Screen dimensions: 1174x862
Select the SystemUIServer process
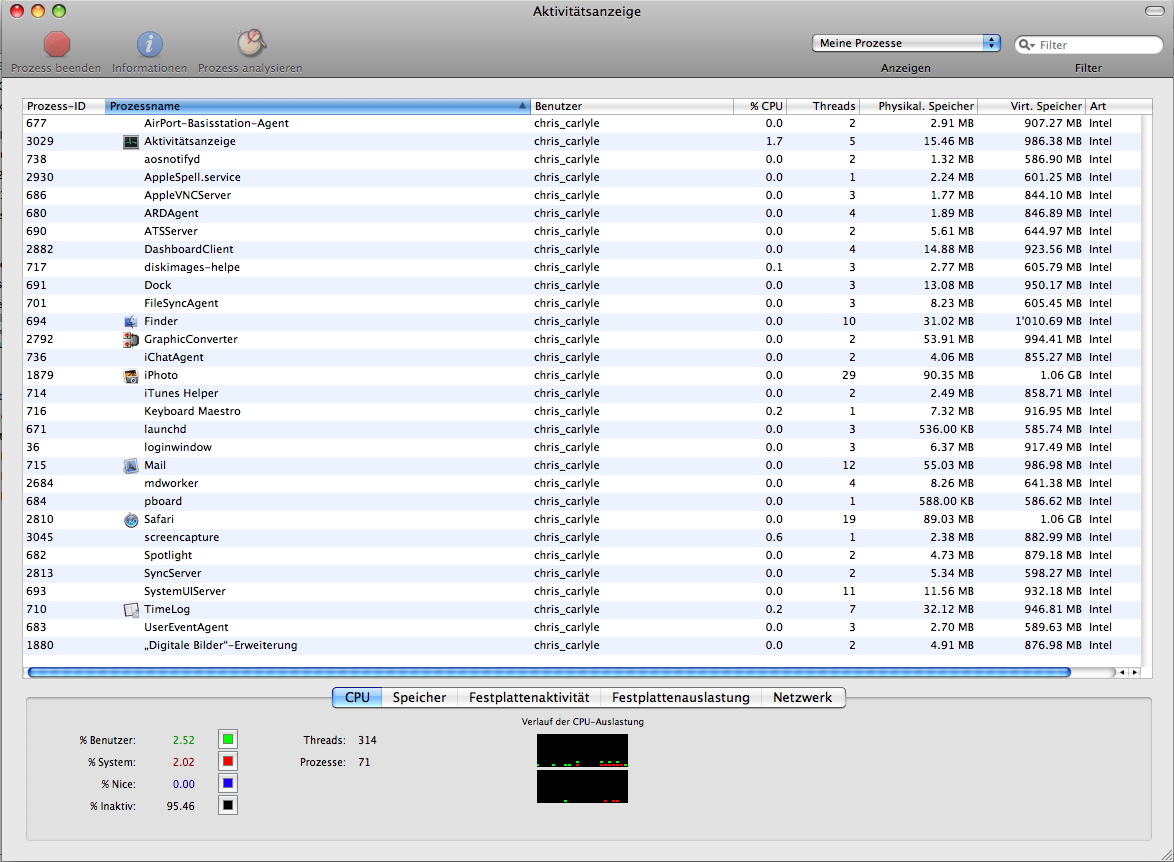(582, 592)
